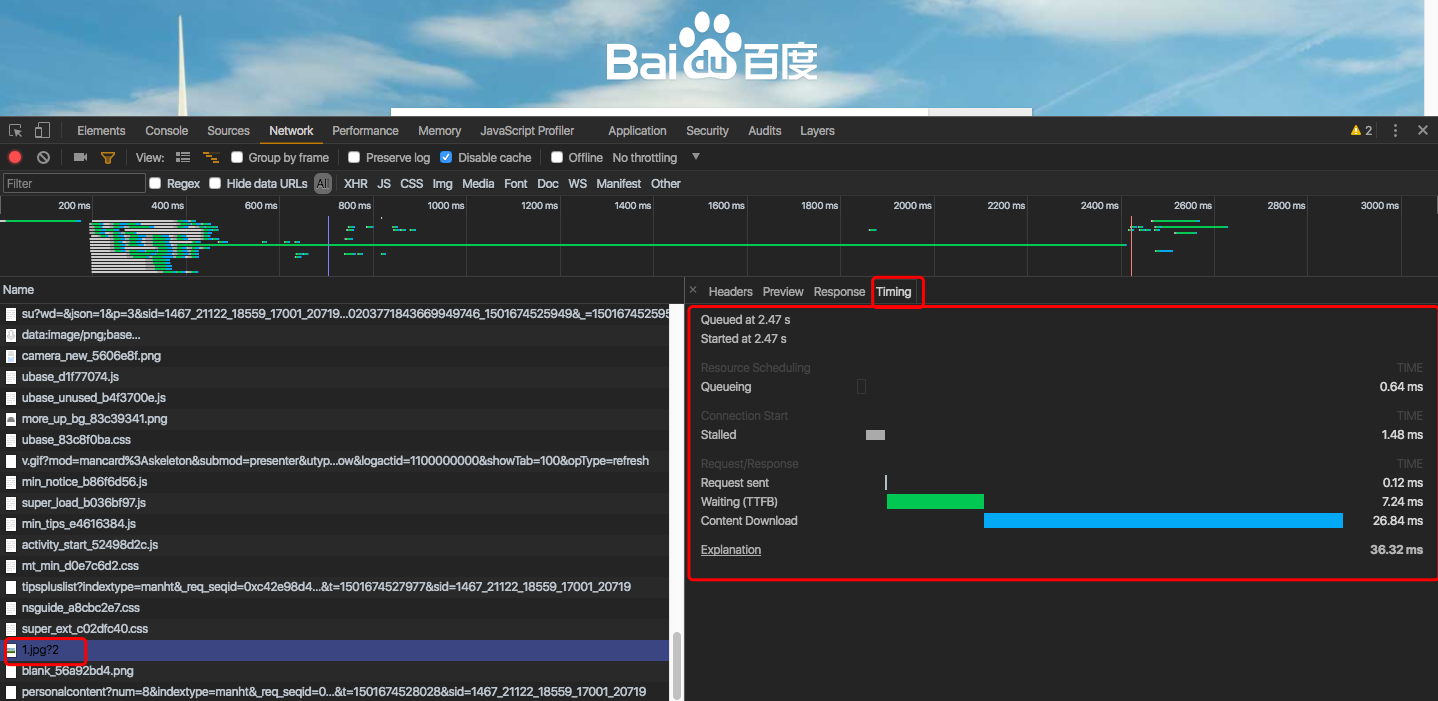
Task: Enable Group by frame checkbox
Action: (237, 157)
